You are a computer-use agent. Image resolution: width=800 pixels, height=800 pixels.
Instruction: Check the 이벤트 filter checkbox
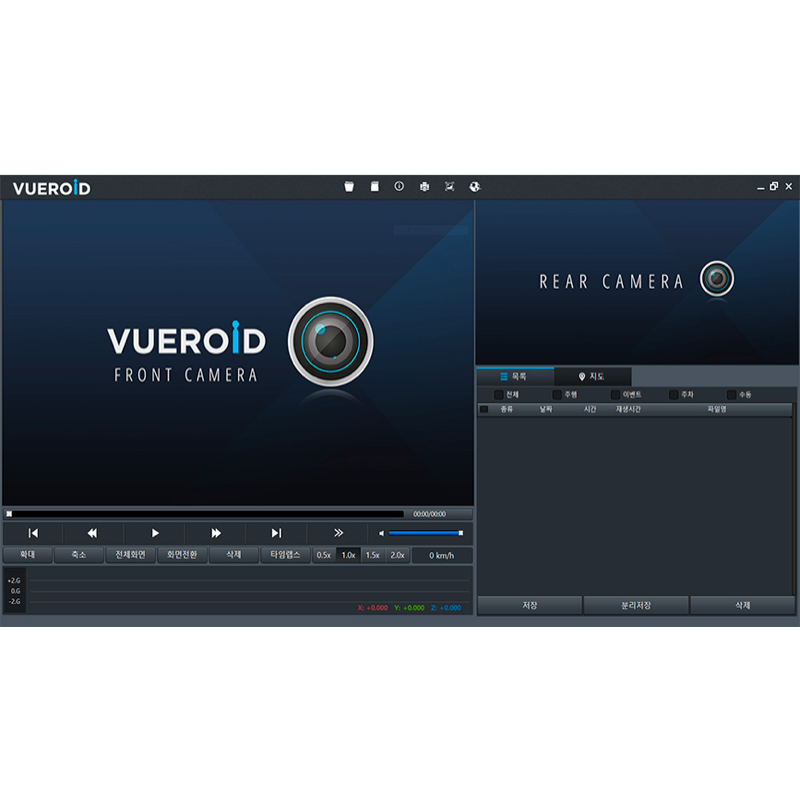(x=615, y=395)
